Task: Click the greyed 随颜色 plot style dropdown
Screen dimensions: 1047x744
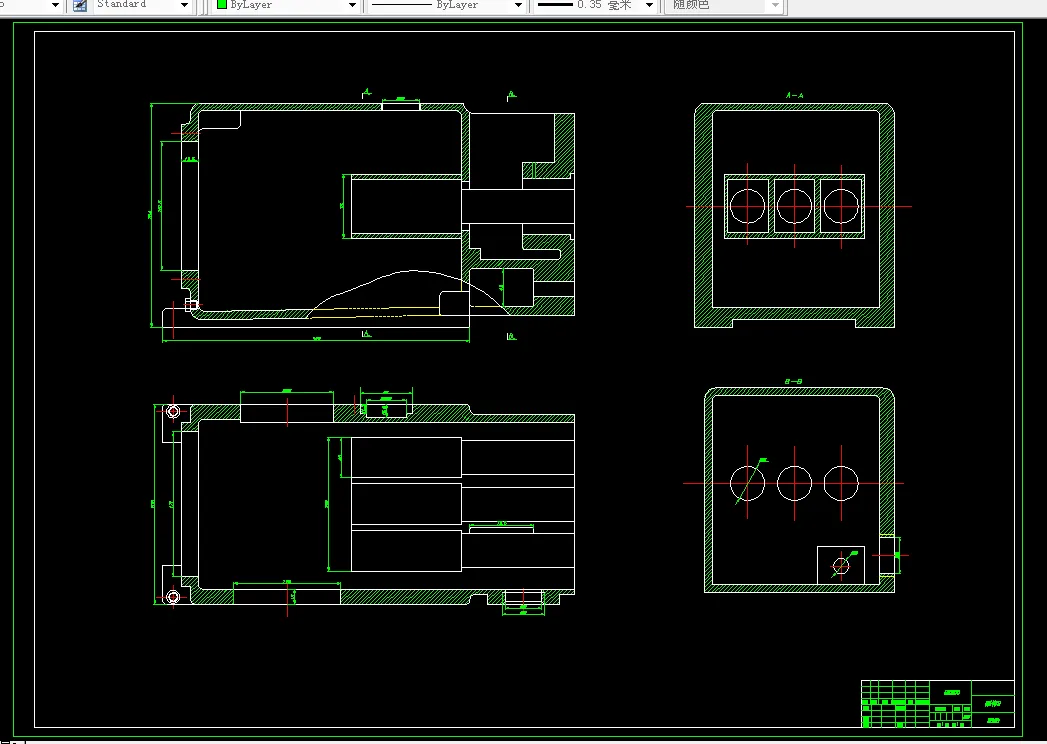Action: coord(724,5)
